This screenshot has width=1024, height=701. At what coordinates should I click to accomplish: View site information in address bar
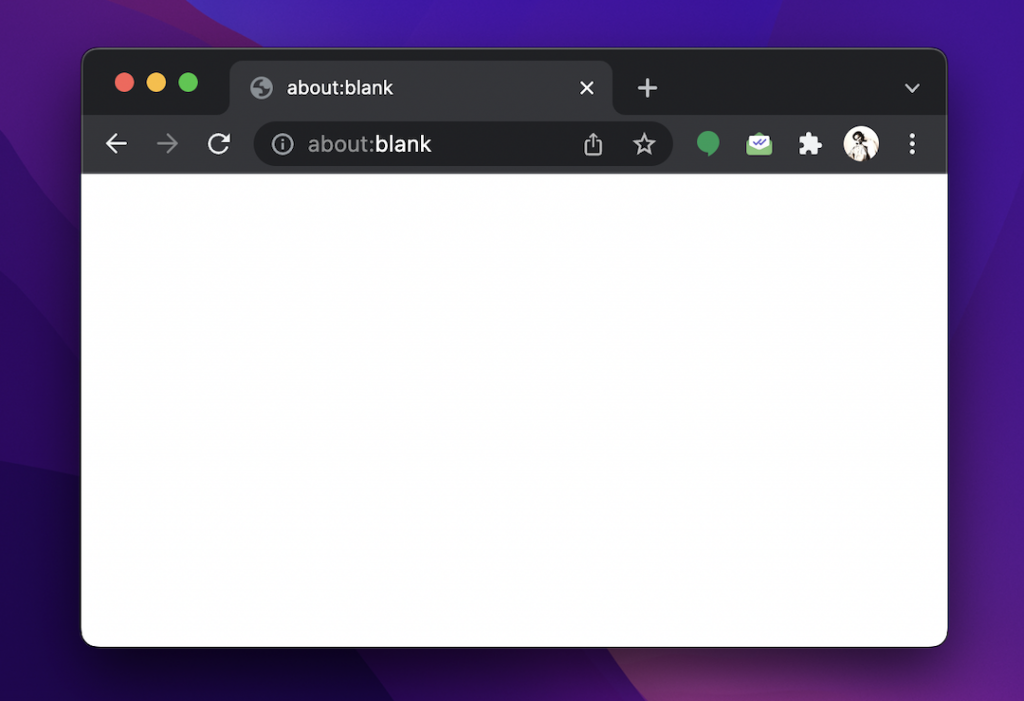(x=283, y=145)
